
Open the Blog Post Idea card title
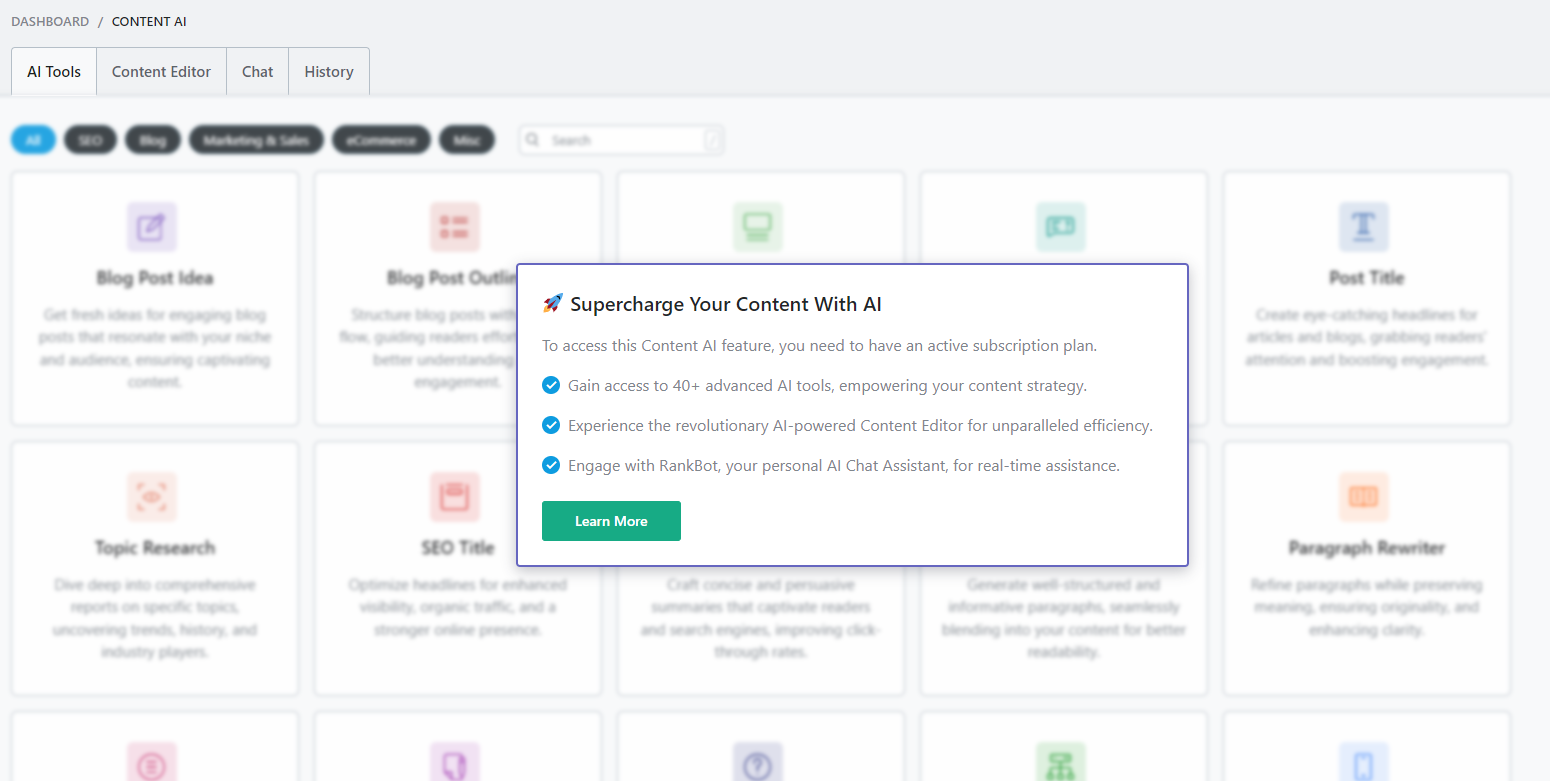tap(155, 278)
